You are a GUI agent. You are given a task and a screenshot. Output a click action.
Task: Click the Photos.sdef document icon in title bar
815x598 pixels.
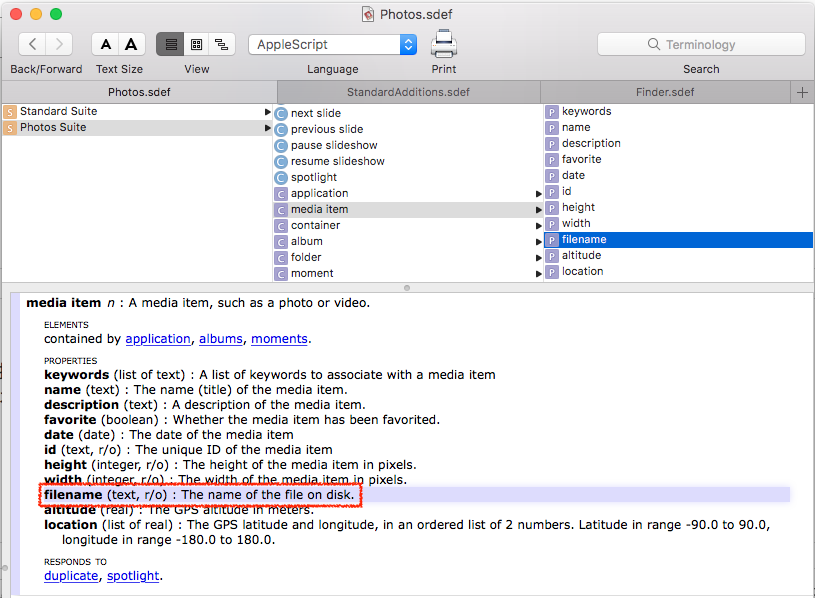368,14
